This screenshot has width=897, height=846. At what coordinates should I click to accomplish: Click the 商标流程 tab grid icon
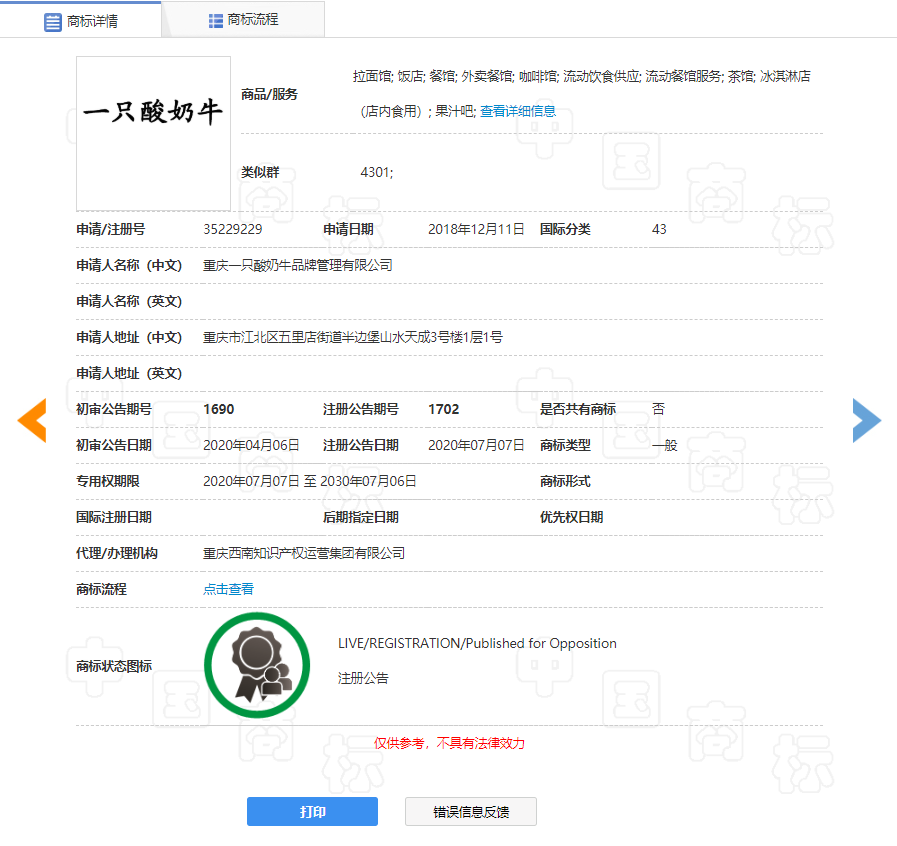[x=215, y=20]
